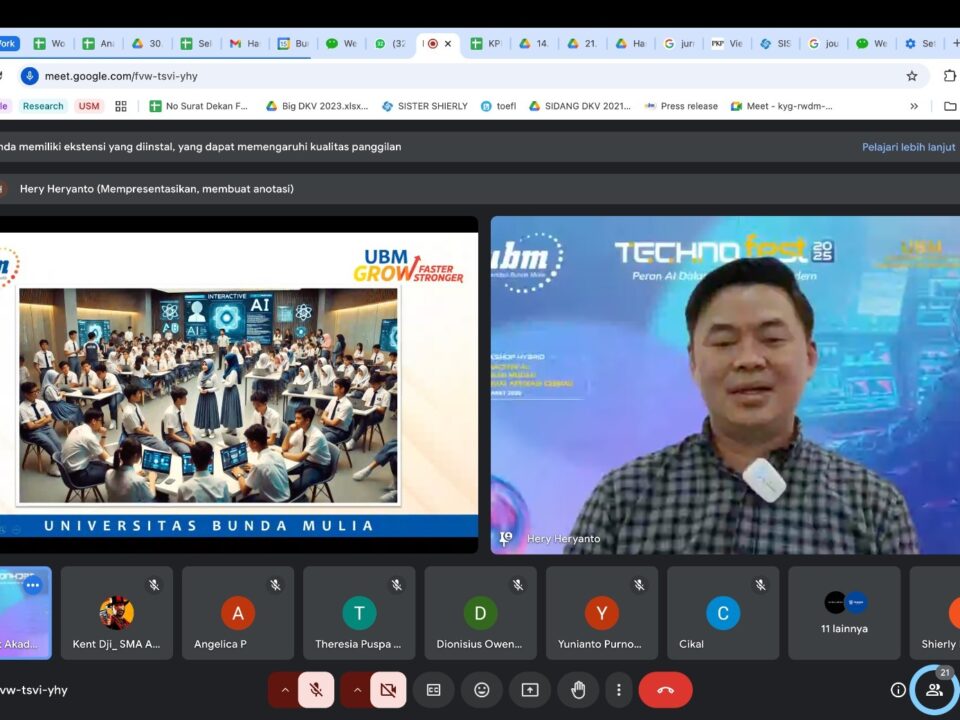Expand audio settings chevron beside microphone

285,690
